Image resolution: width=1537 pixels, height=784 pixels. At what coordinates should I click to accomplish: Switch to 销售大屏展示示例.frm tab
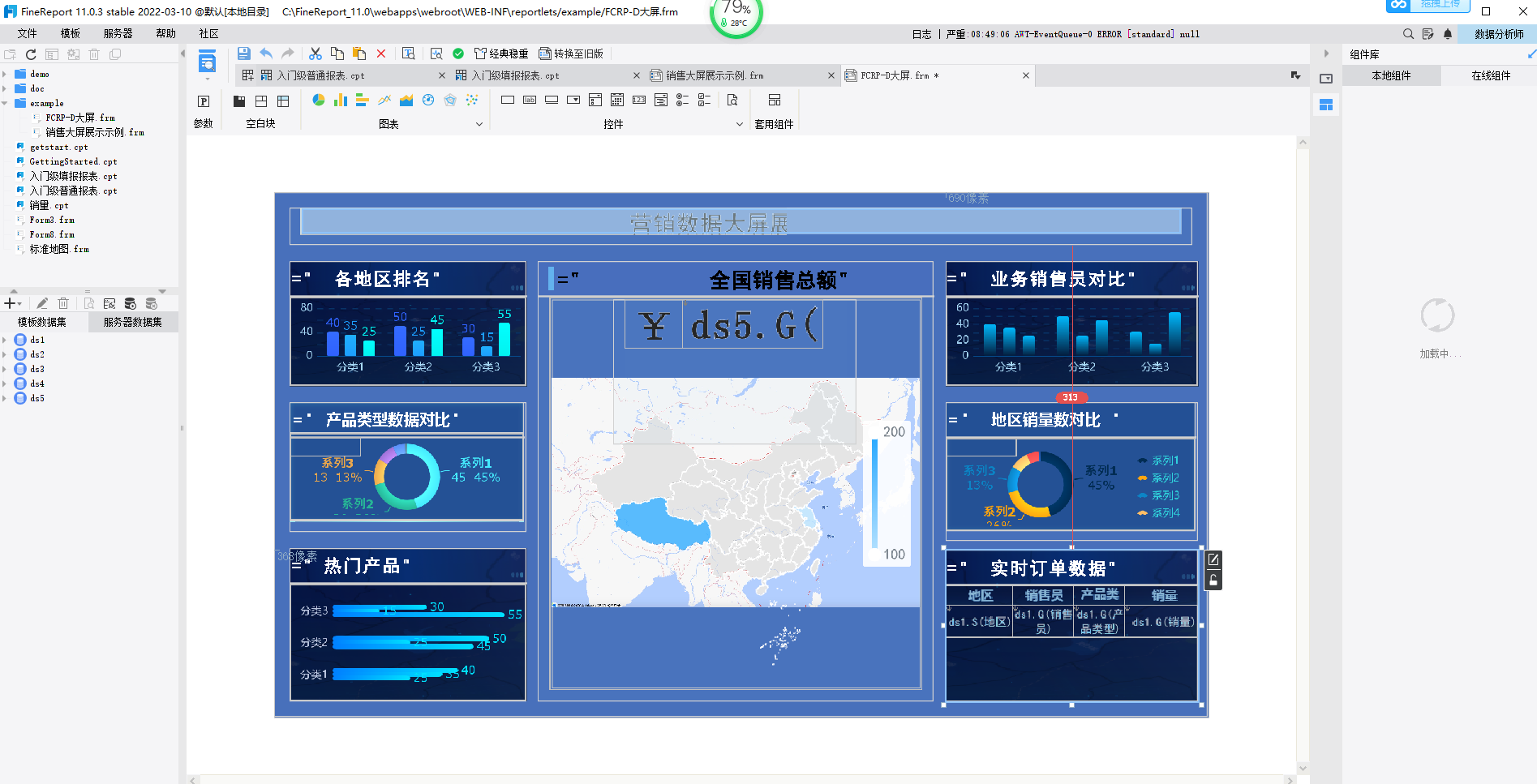tap(714, 75)
